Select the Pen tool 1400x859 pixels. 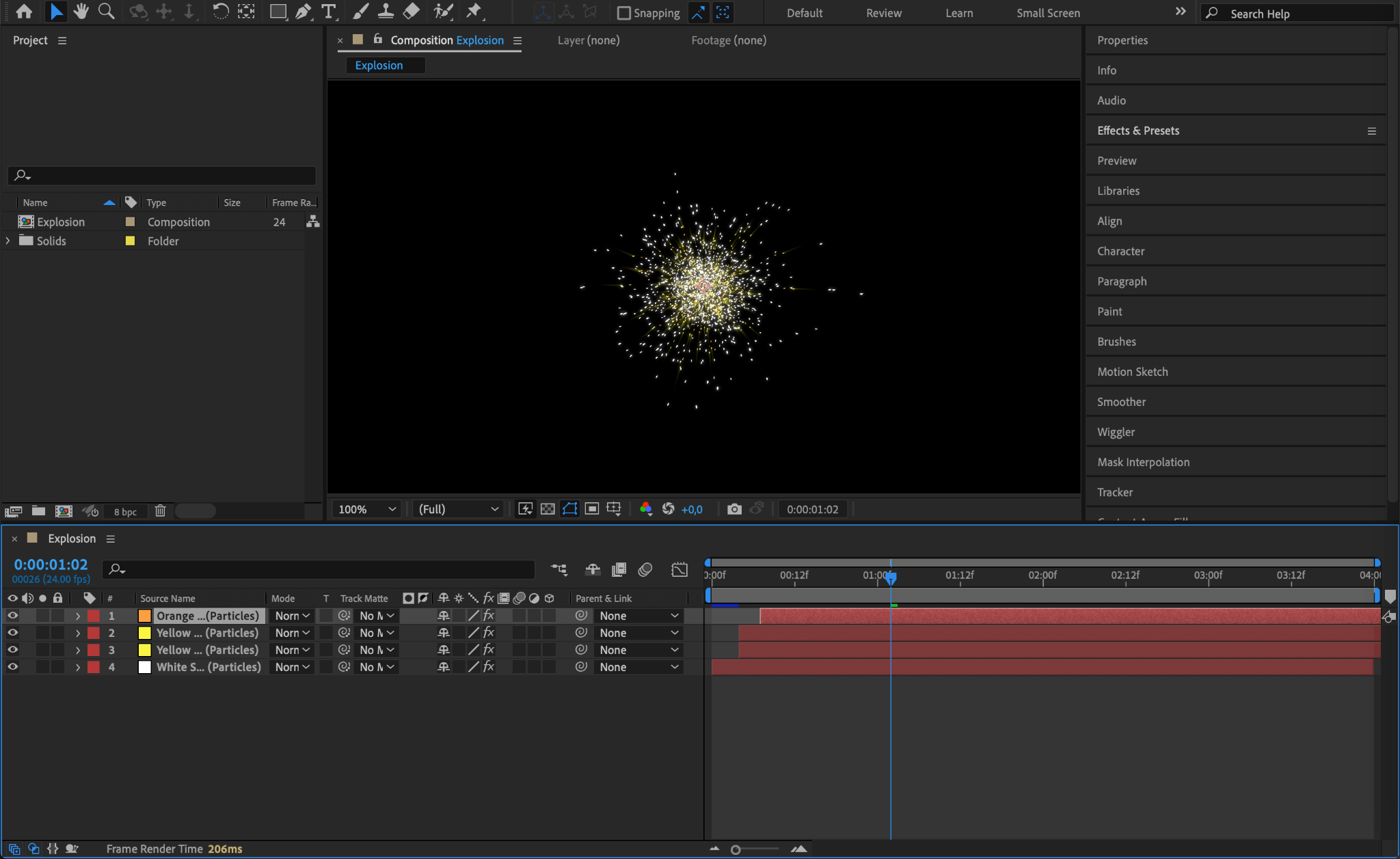click(x=303, y=12)
